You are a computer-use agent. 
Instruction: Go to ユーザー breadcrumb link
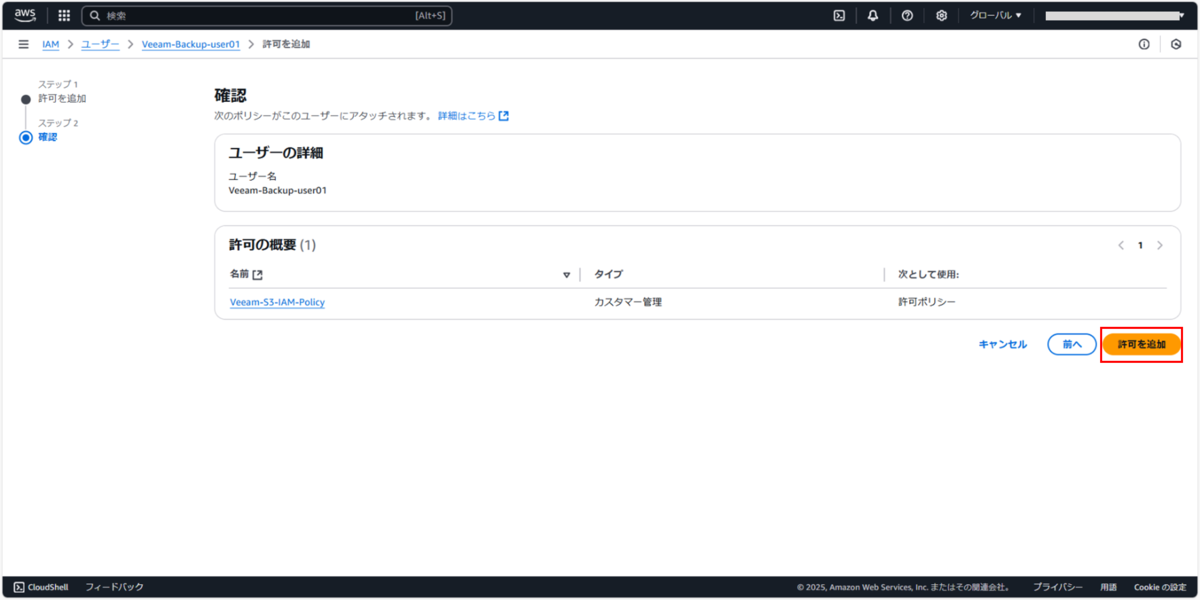pos(100,45)
